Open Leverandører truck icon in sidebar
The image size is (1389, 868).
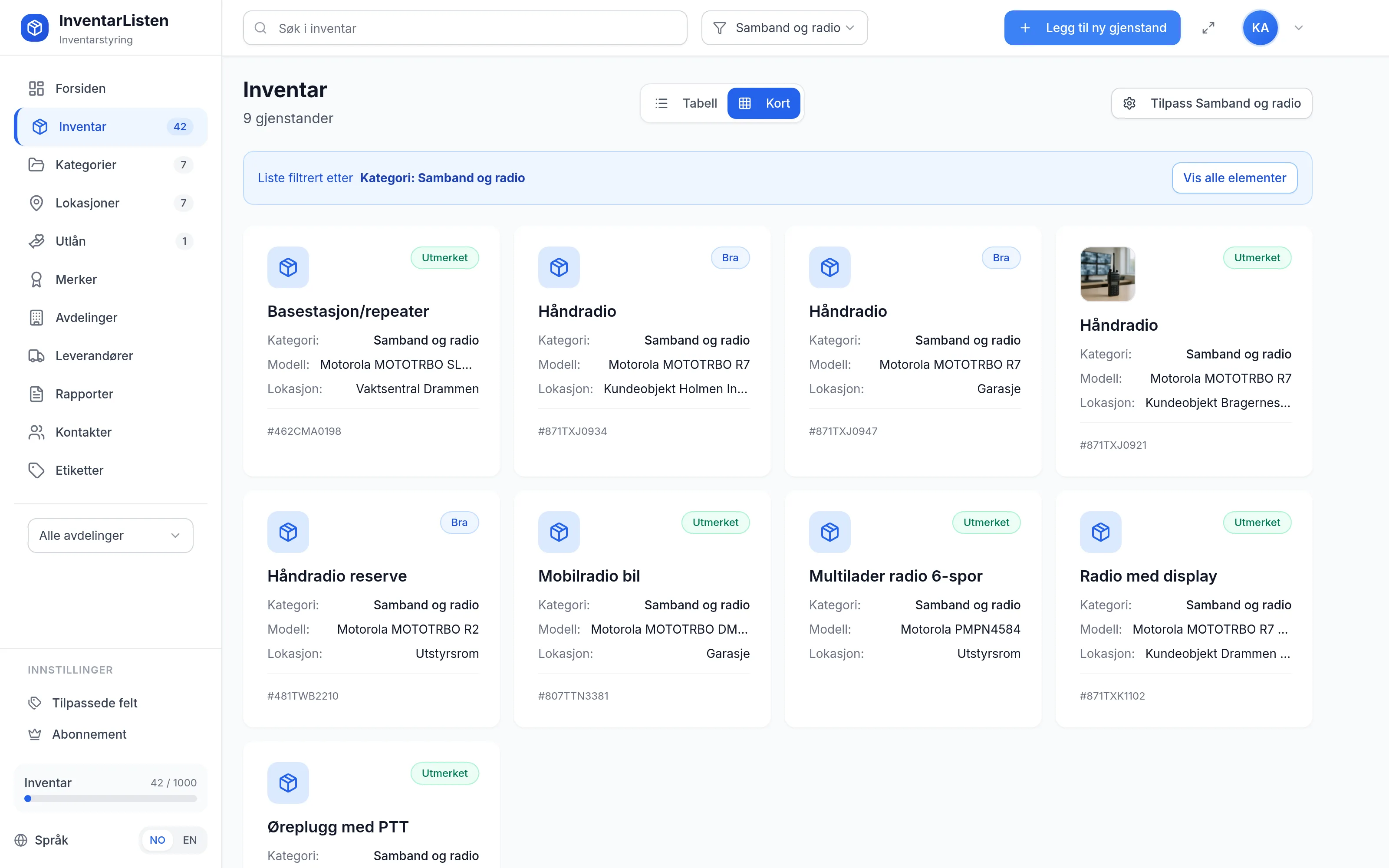[x=36, y=356]
